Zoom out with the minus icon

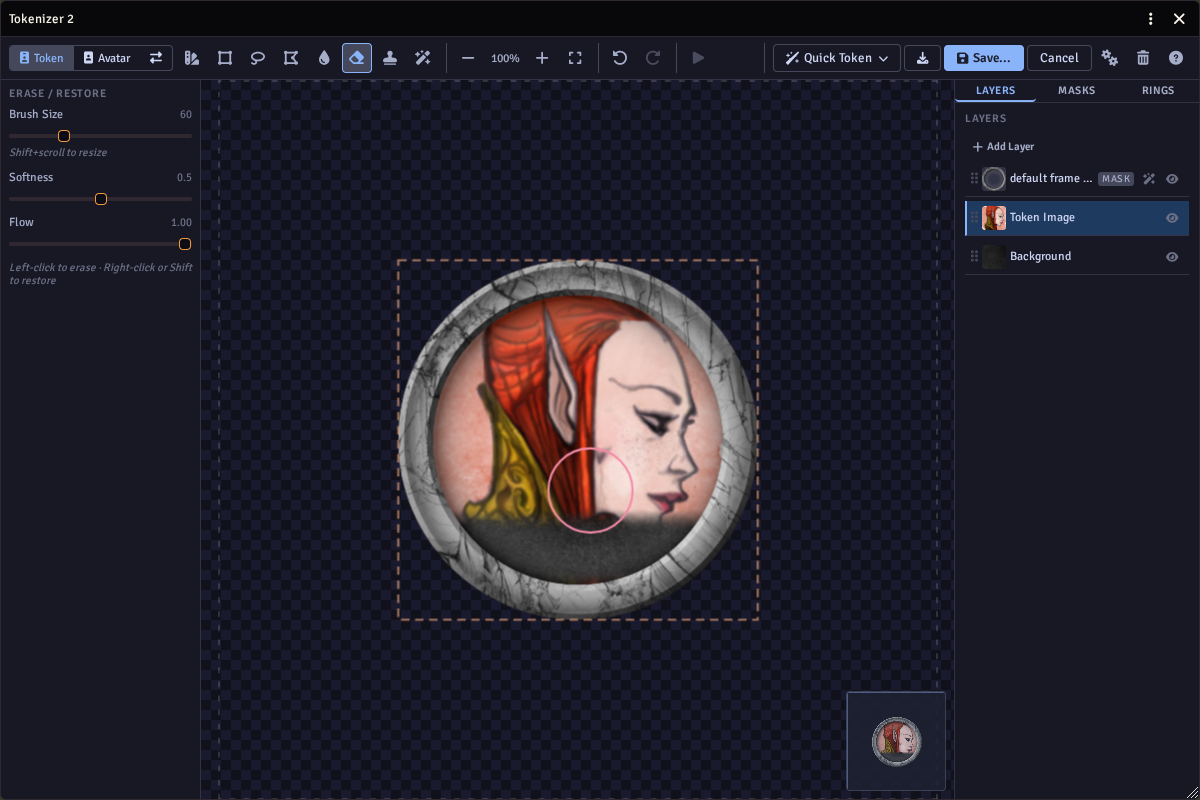point(468,58)
